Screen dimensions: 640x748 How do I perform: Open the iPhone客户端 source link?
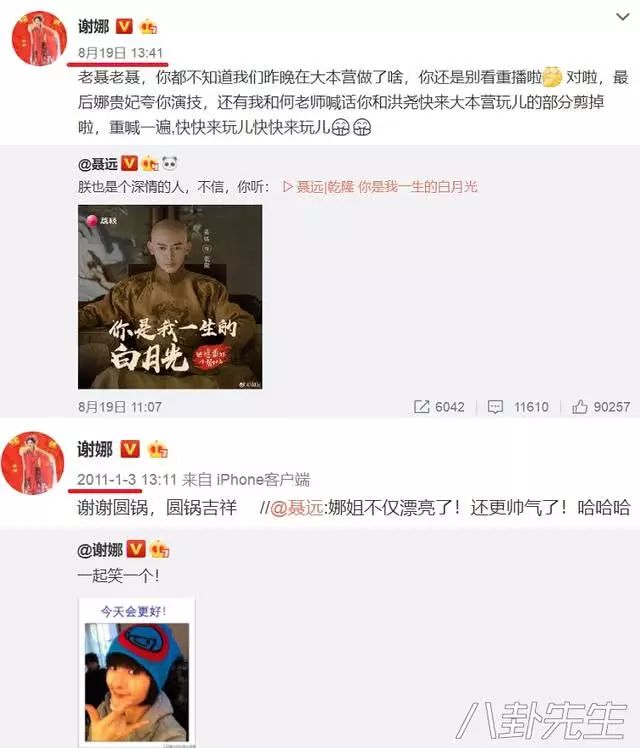263,479
